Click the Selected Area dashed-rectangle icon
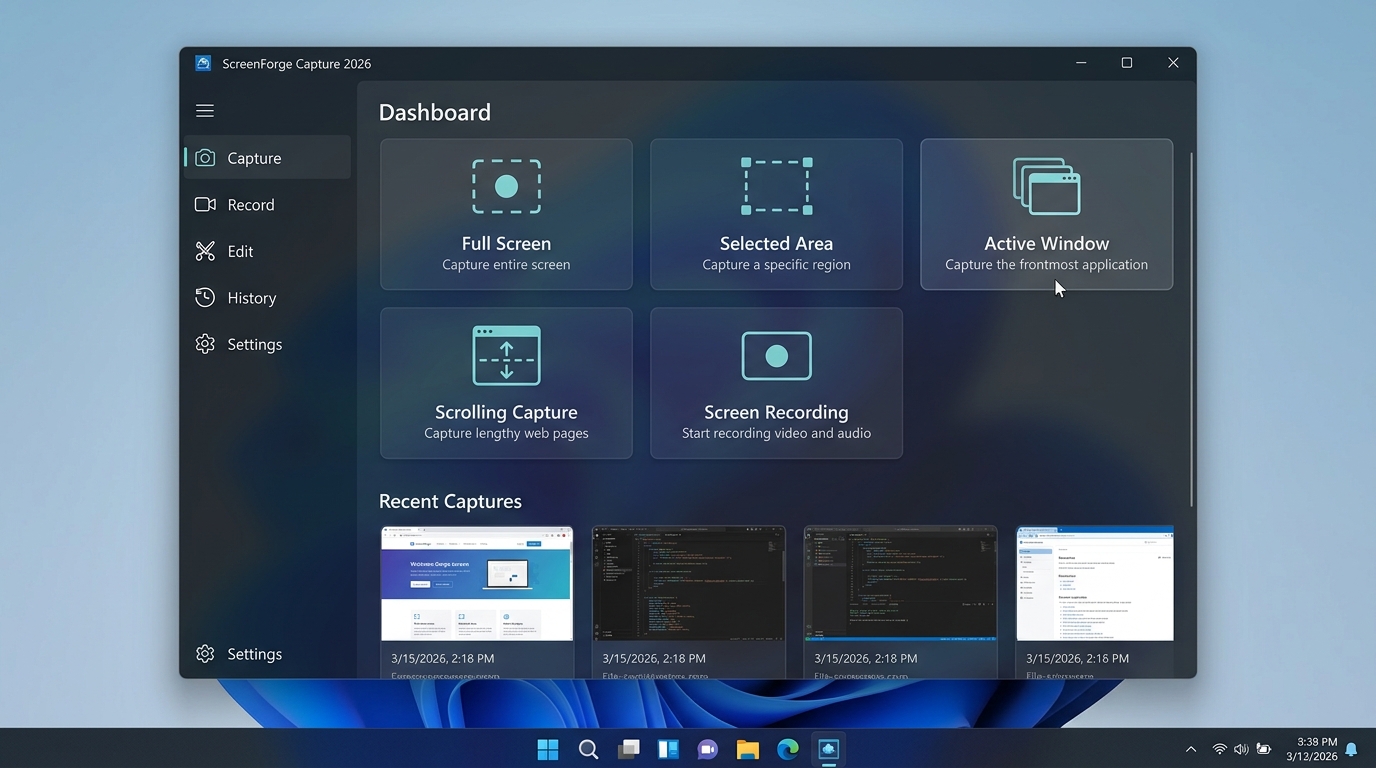The height and width of the screenshot is (768, 1376). [776, 186]
